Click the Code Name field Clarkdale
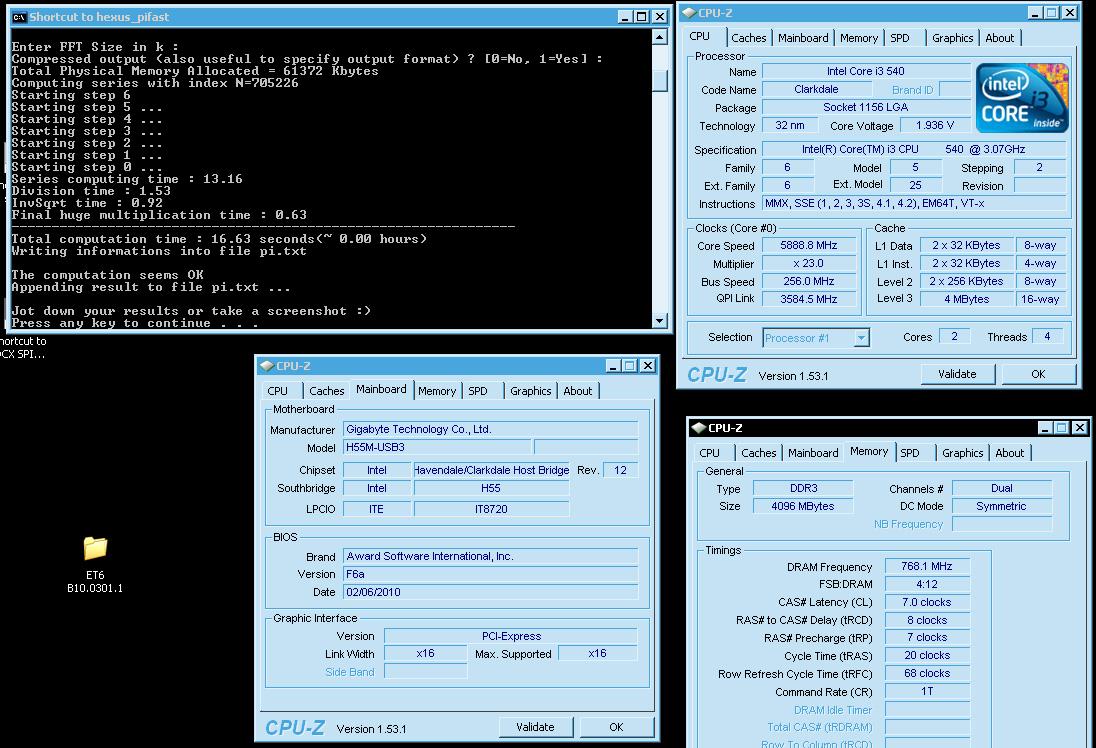 pyautogui.click(x=816, y=89)
